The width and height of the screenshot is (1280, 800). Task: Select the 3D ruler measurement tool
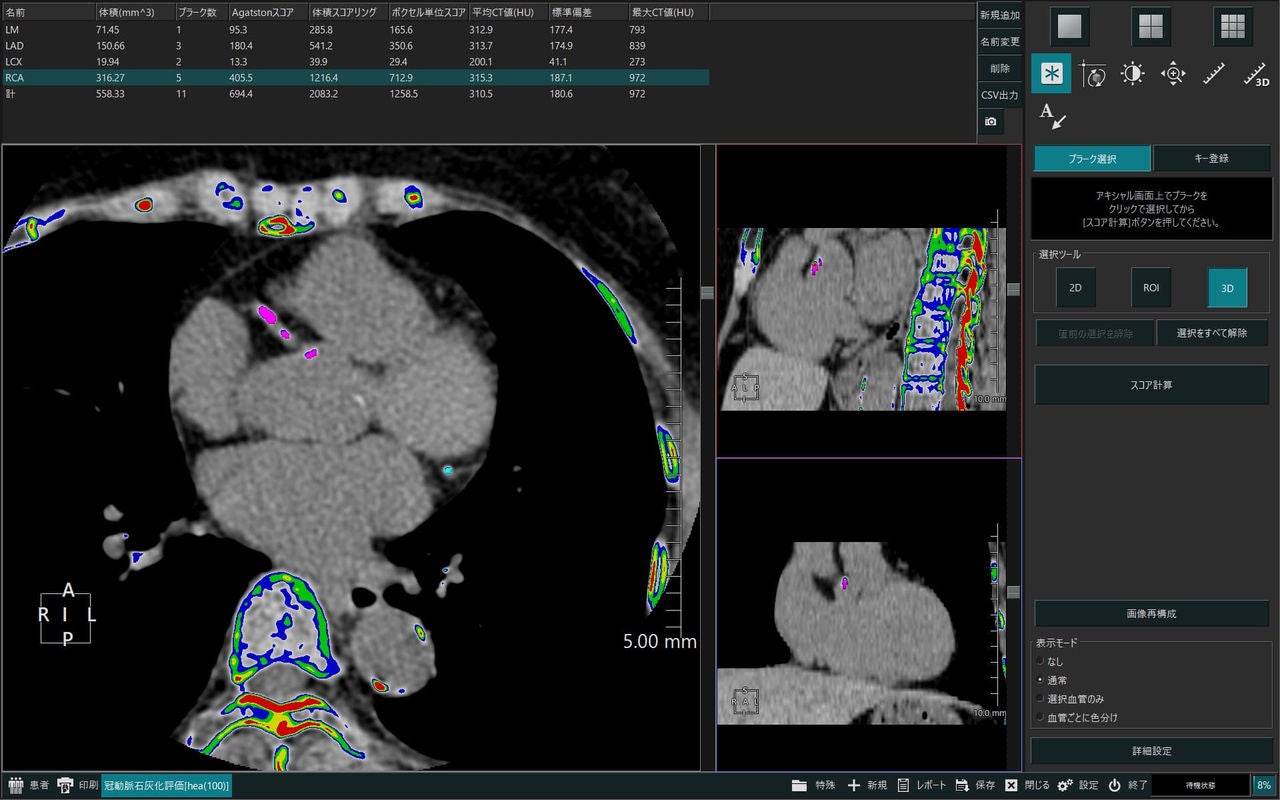(x=1255, y=74)
